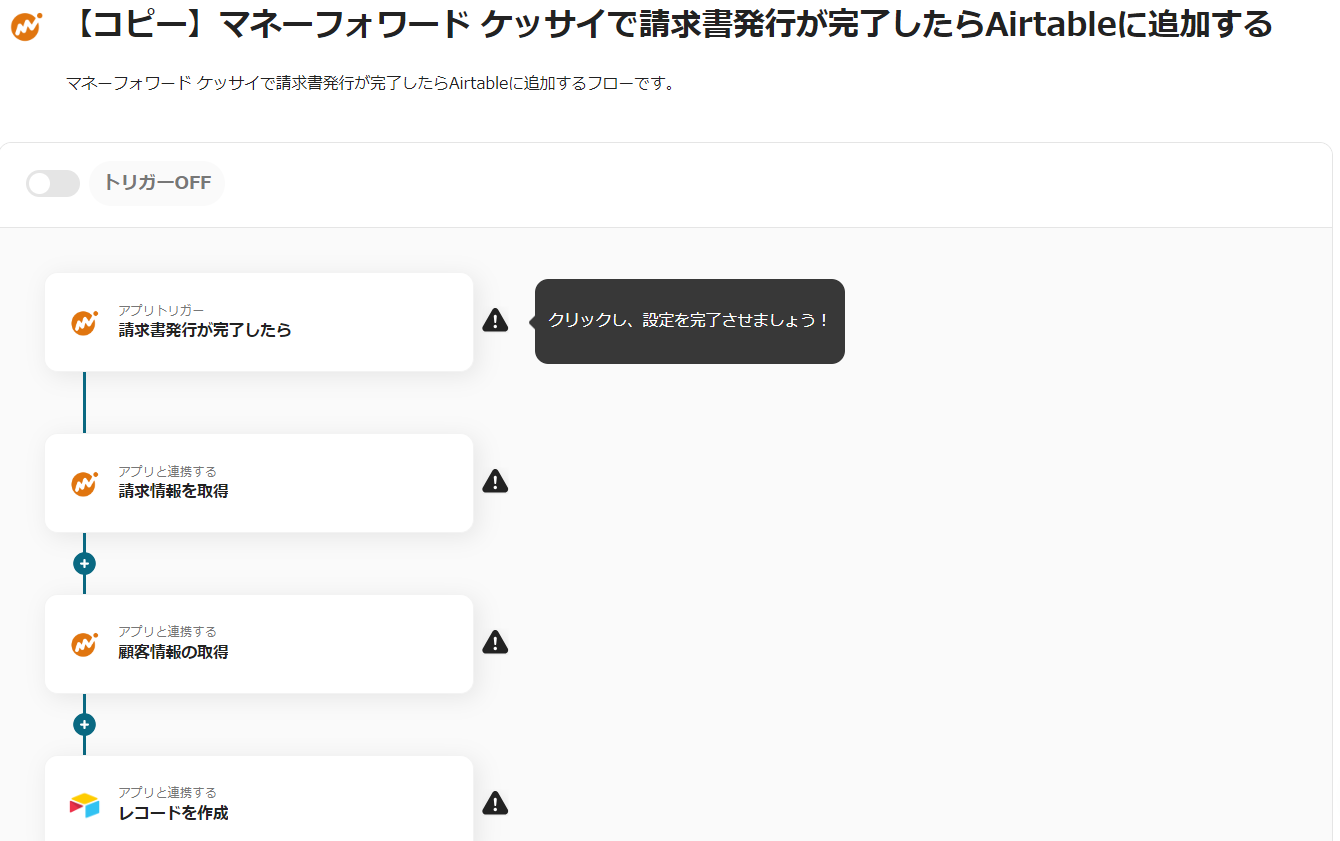The image size is (1340, 841).
Task: Click the Airtable icon in レコードを作成 step
Action: [84, 805]
